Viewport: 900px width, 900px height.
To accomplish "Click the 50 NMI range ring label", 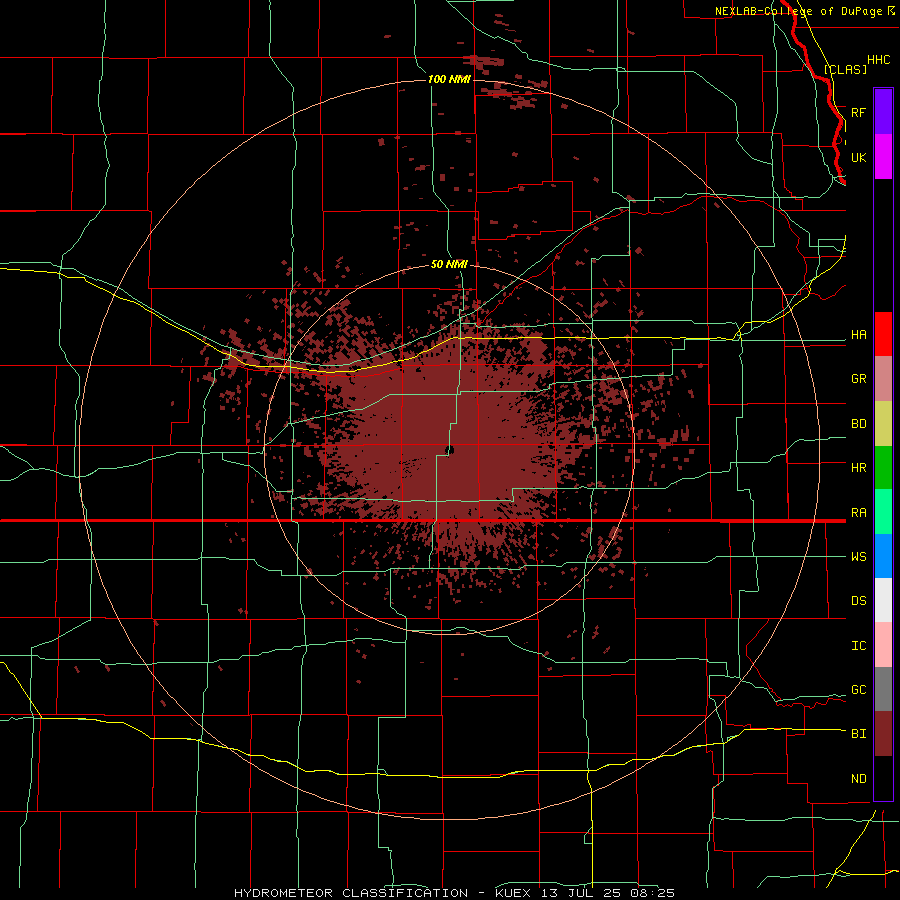I will [449, 264].
